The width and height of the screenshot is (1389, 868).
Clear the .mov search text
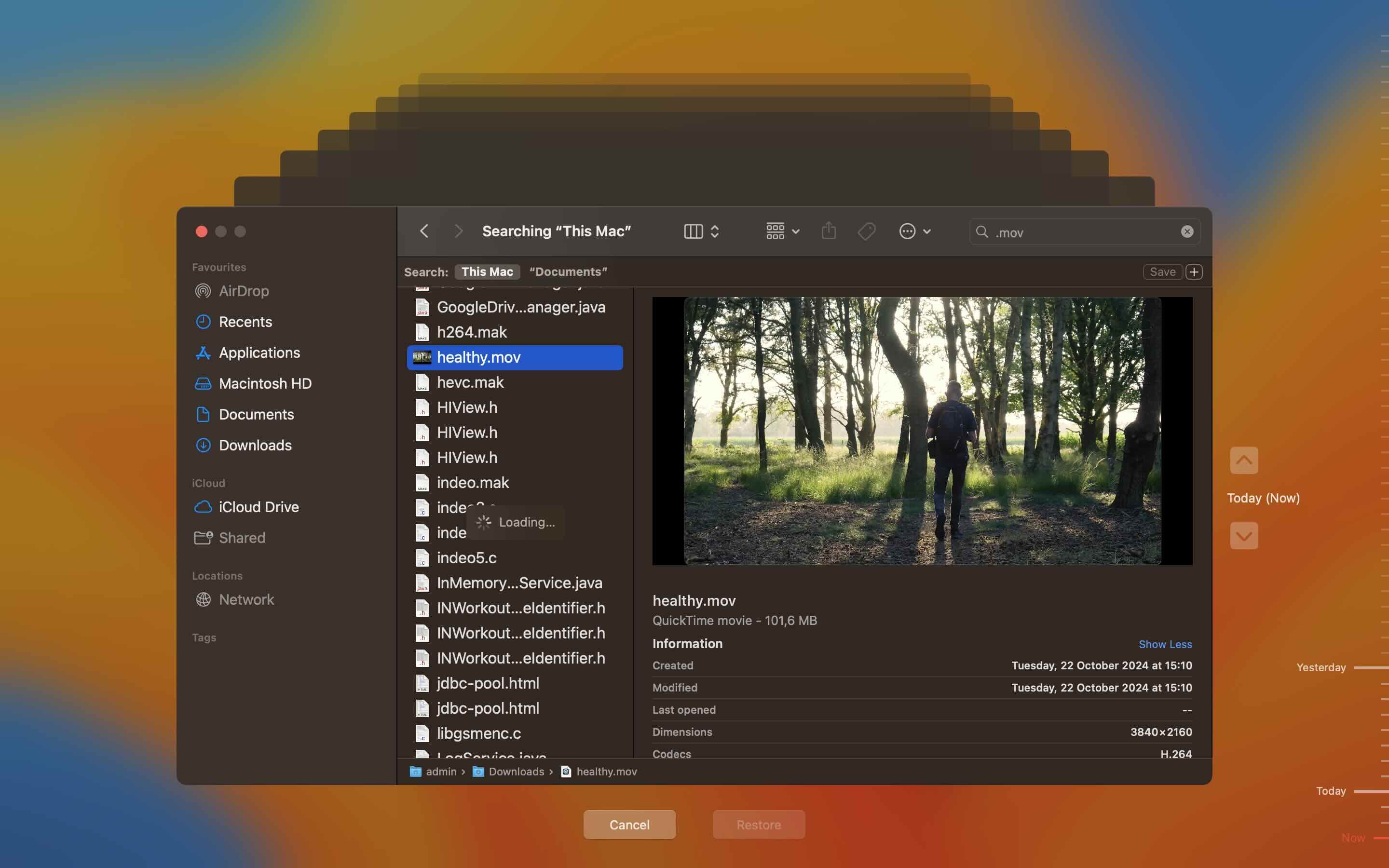(1187, 231)
